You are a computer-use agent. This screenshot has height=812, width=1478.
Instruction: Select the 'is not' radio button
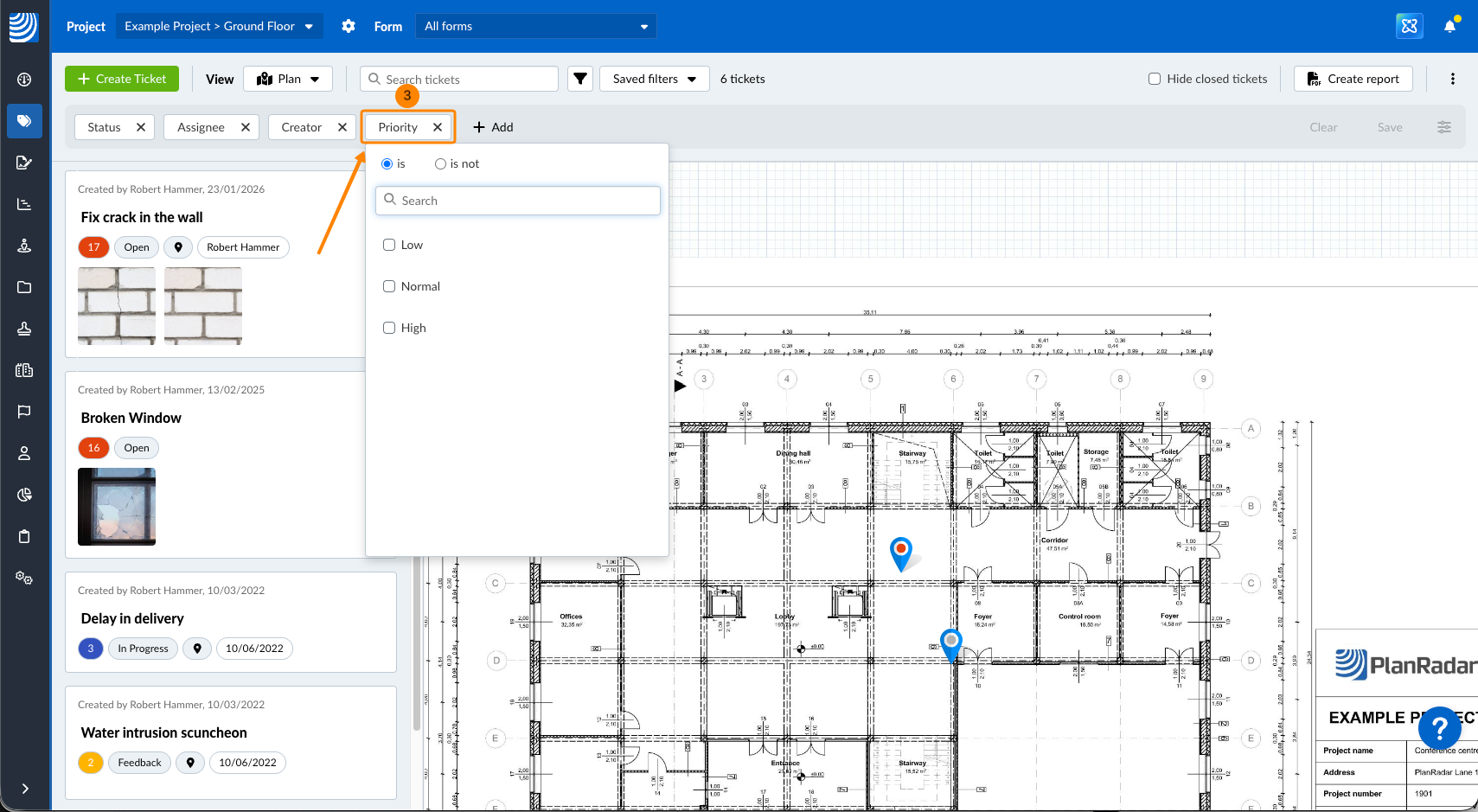coord(440,163)
